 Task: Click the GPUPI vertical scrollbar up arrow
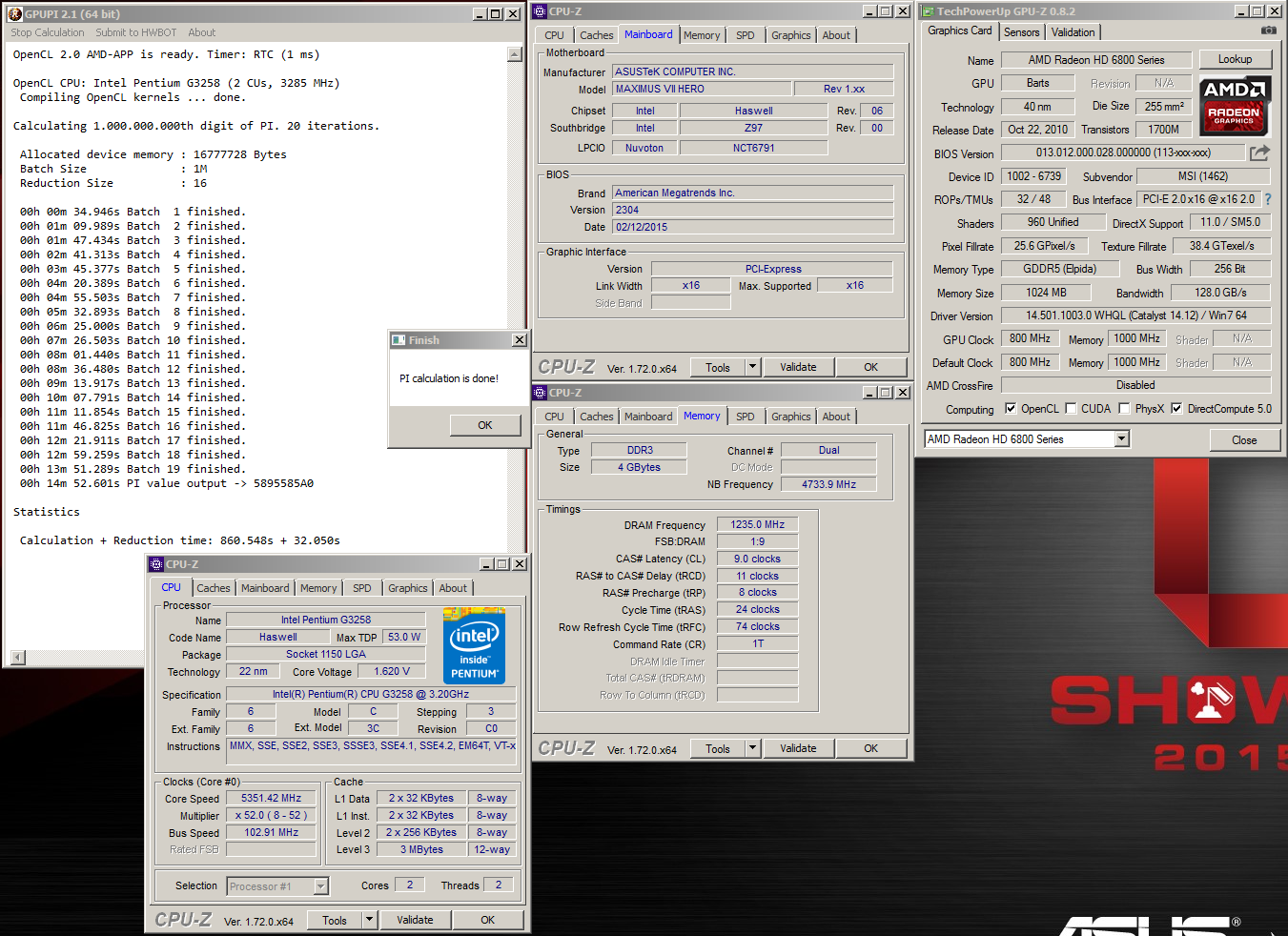pyautogui.click(x=515, y=54)
